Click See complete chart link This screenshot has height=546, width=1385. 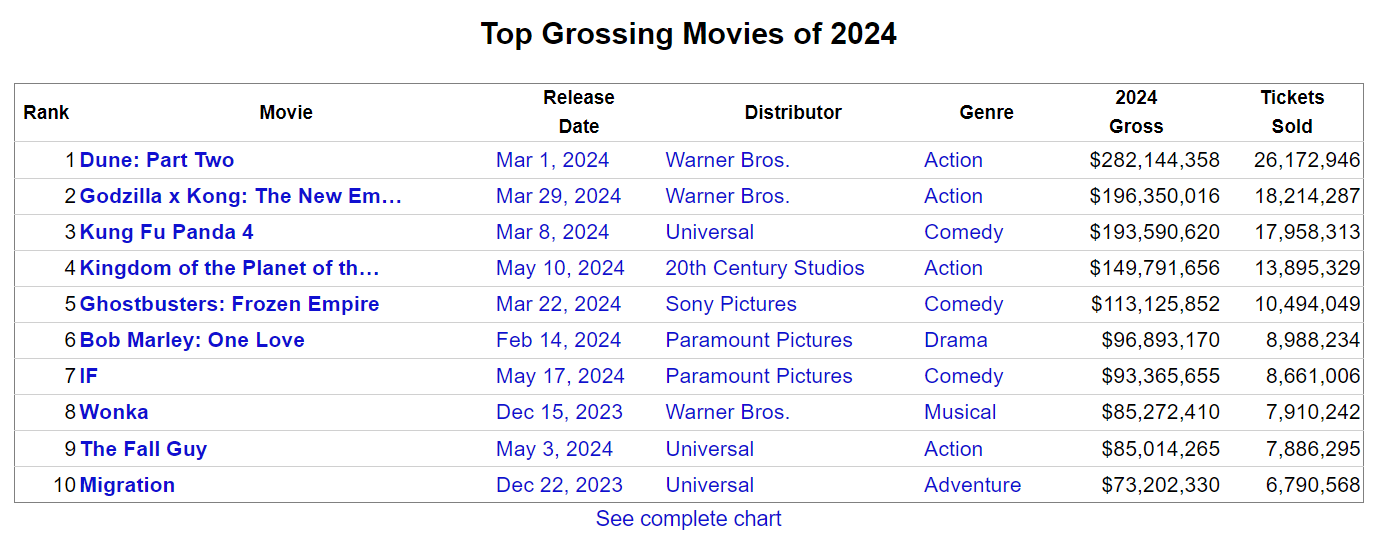(x=688, y=518)
